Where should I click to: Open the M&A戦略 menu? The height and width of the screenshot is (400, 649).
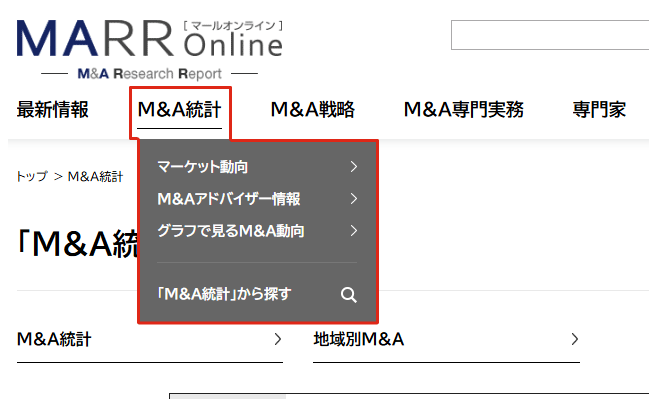[312, 110]
